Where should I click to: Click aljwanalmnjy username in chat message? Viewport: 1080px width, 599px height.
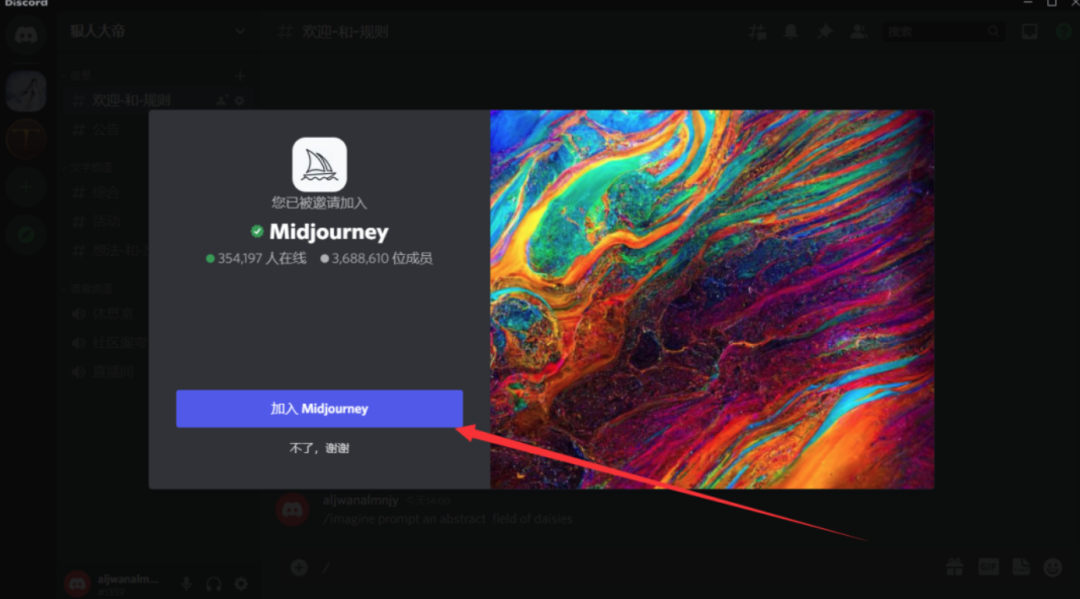[360, 500]
